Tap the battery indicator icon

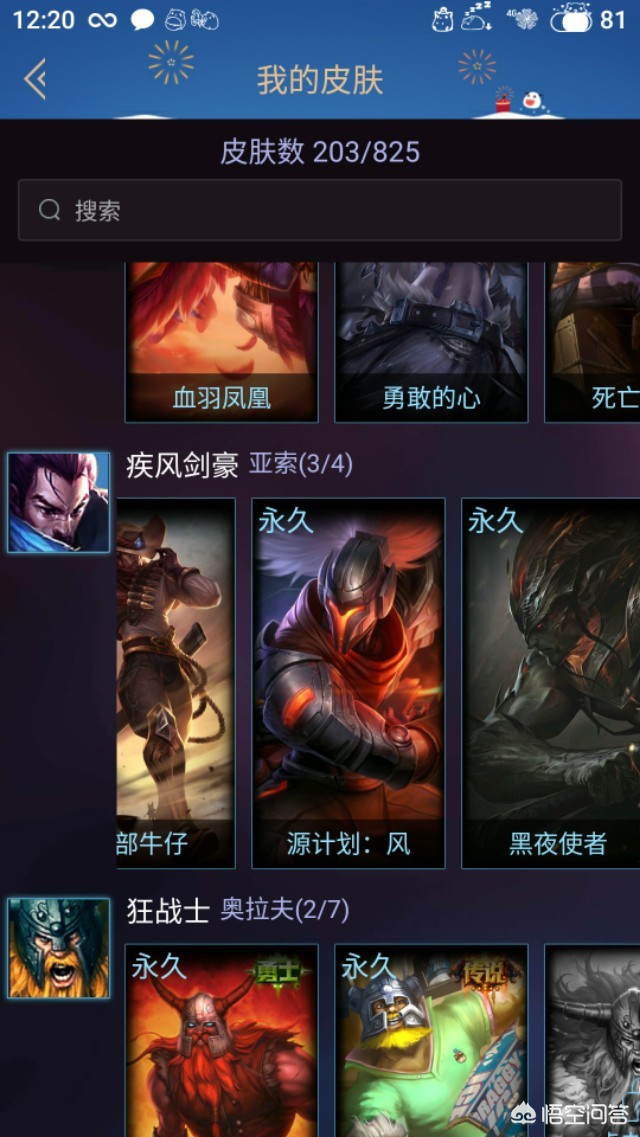[571, 20]
